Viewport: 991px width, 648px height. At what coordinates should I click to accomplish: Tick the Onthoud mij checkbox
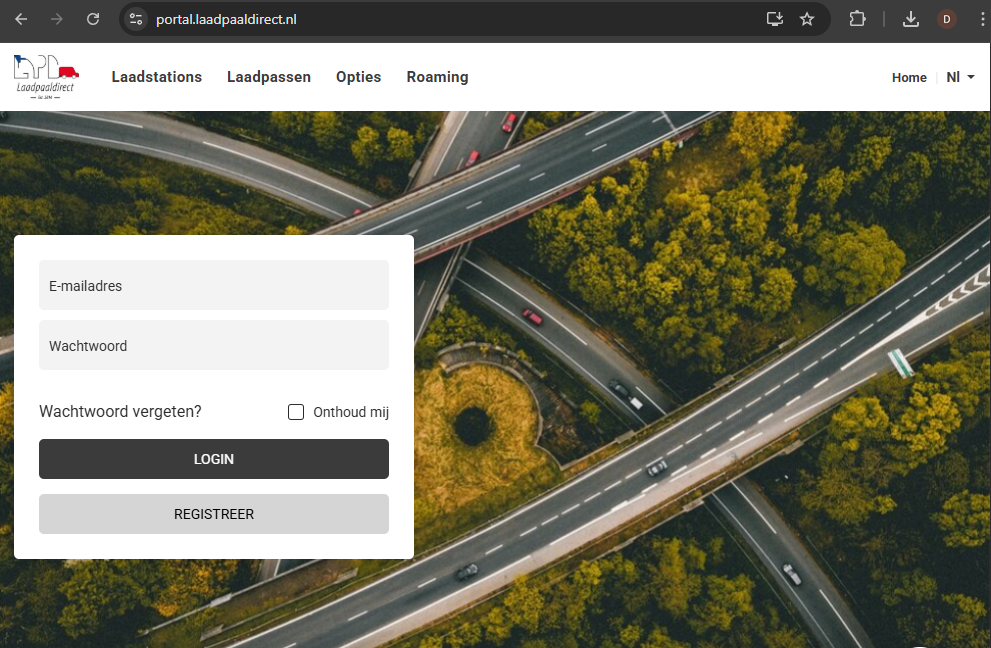coord(296,412)
